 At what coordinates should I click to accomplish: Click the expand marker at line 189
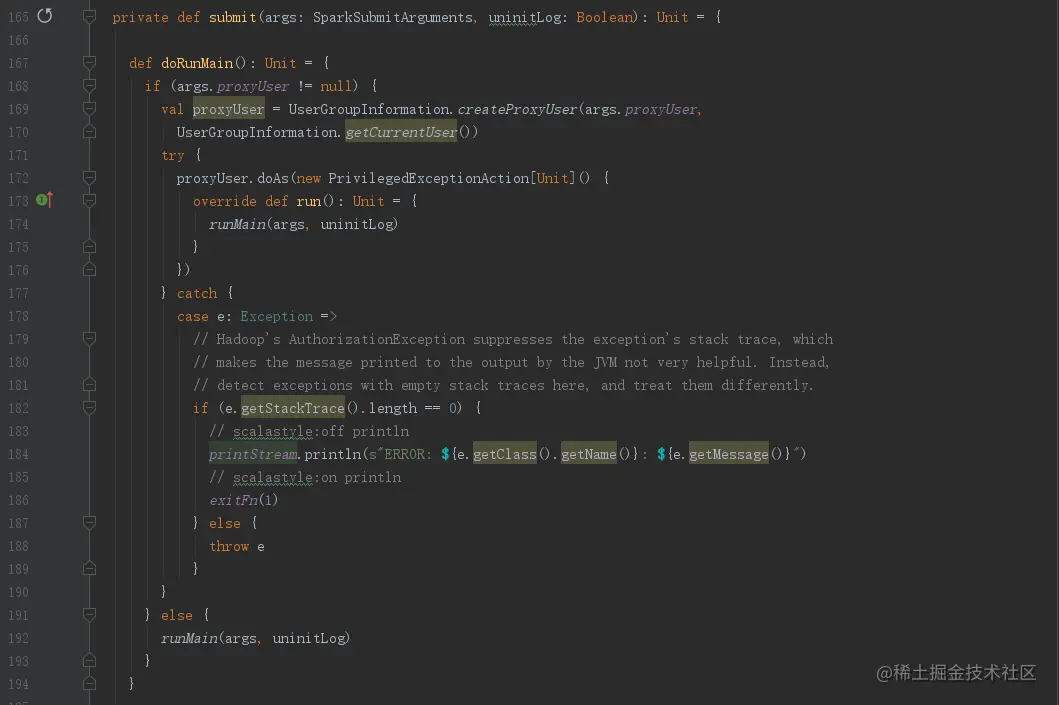[x=89, y=569]
